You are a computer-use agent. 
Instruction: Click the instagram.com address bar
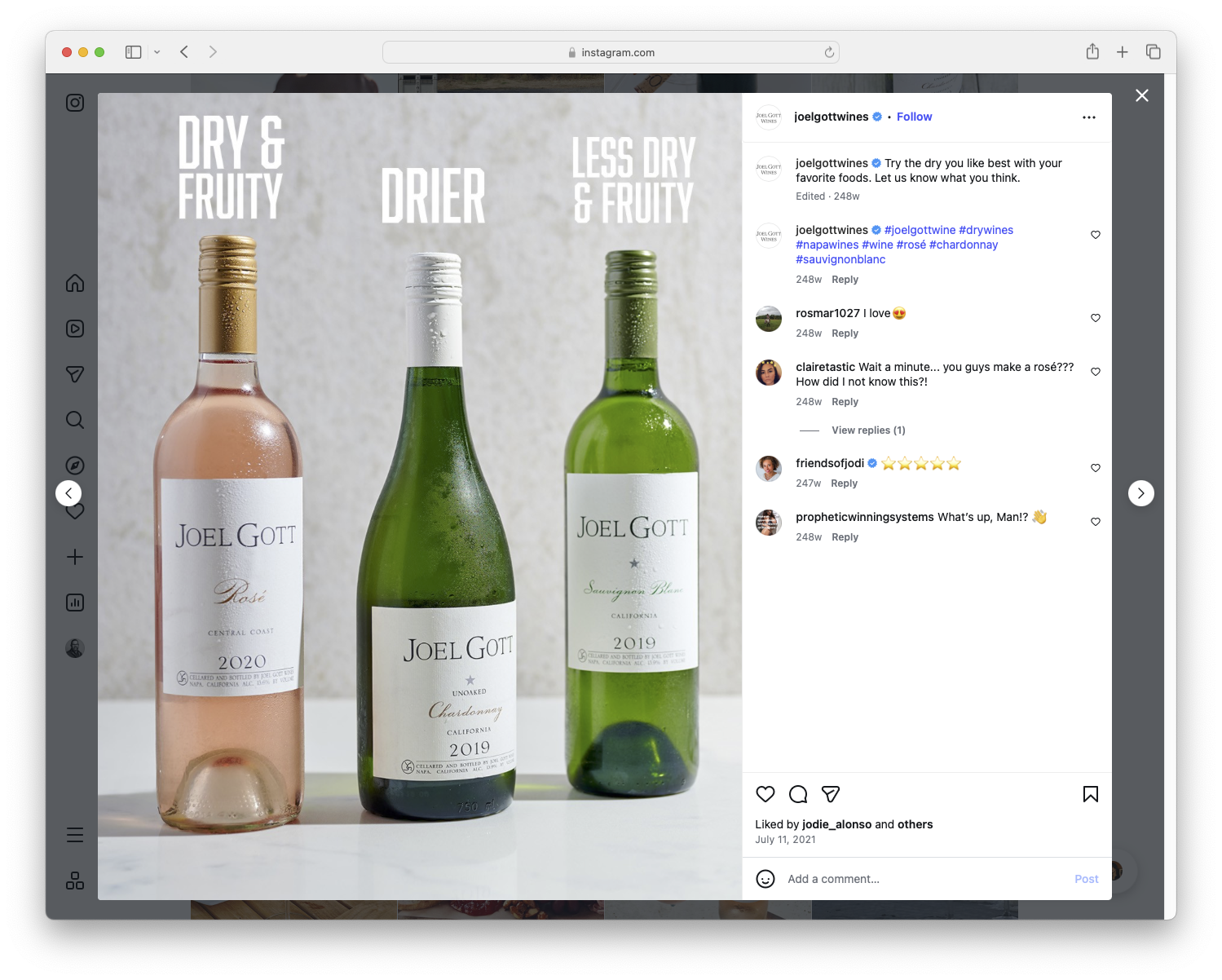(x=611, y=52)
